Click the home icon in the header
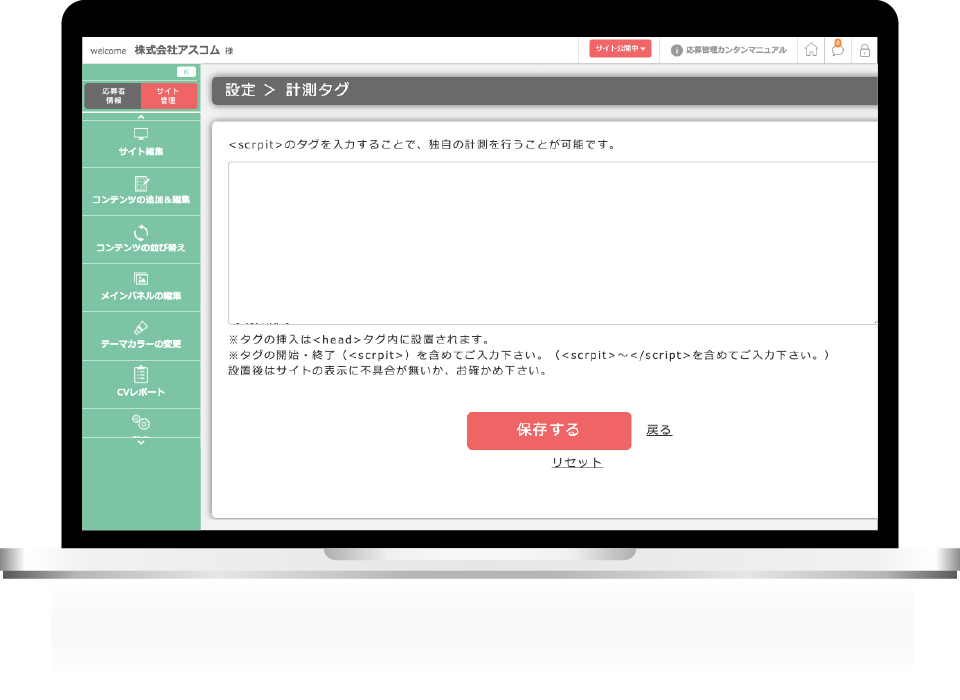This screenshot has height=700, width=960. (810, 49)
